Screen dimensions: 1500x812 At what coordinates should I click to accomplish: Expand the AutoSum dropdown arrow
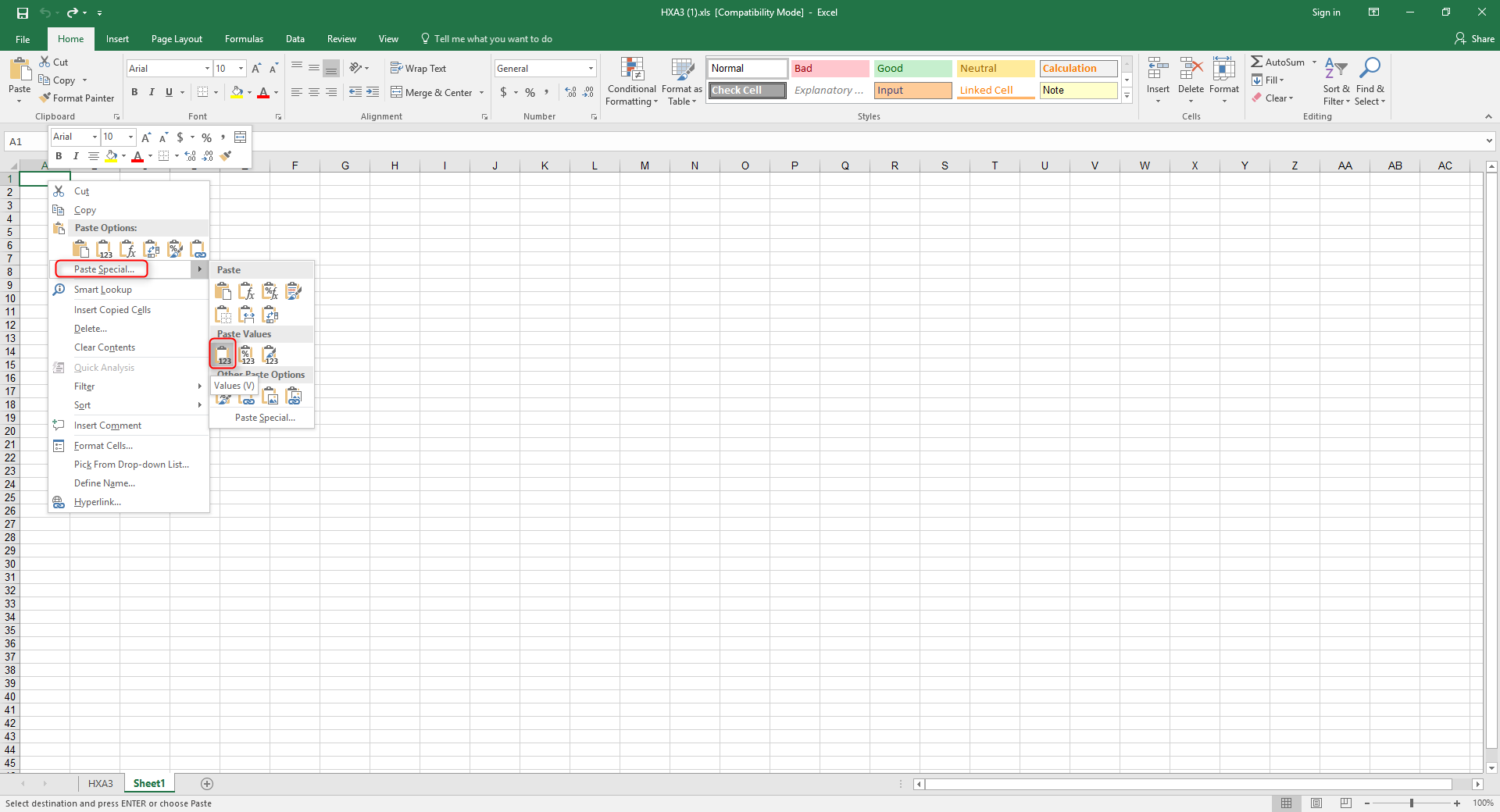point(1314,62)
